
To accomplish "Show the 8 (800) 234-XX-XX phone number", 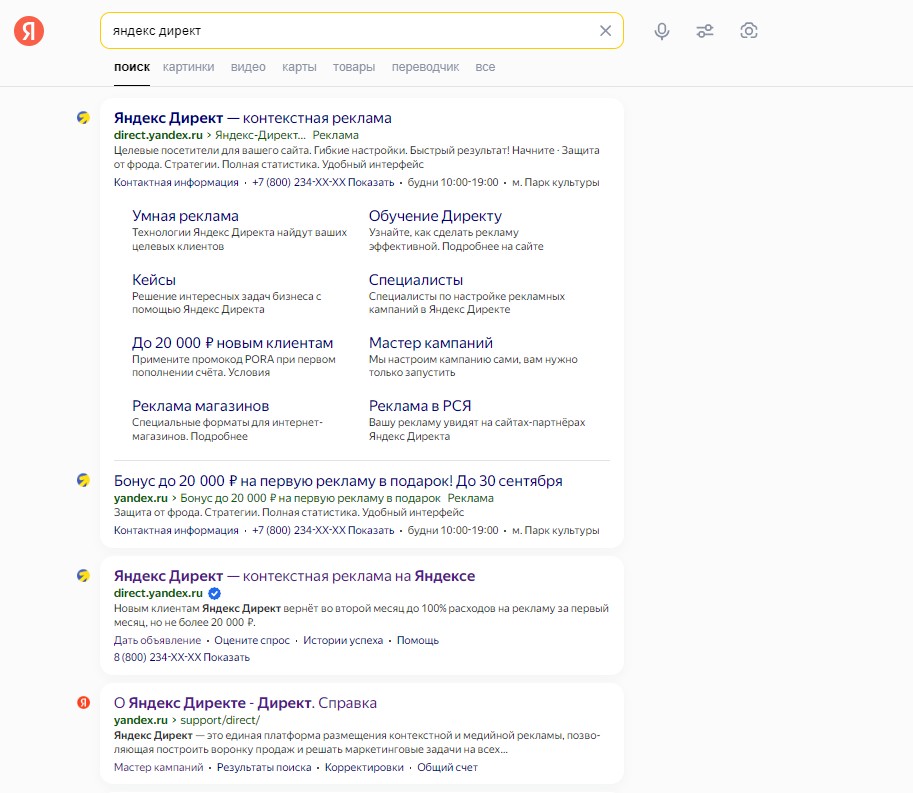I will [x=182, y=657].
